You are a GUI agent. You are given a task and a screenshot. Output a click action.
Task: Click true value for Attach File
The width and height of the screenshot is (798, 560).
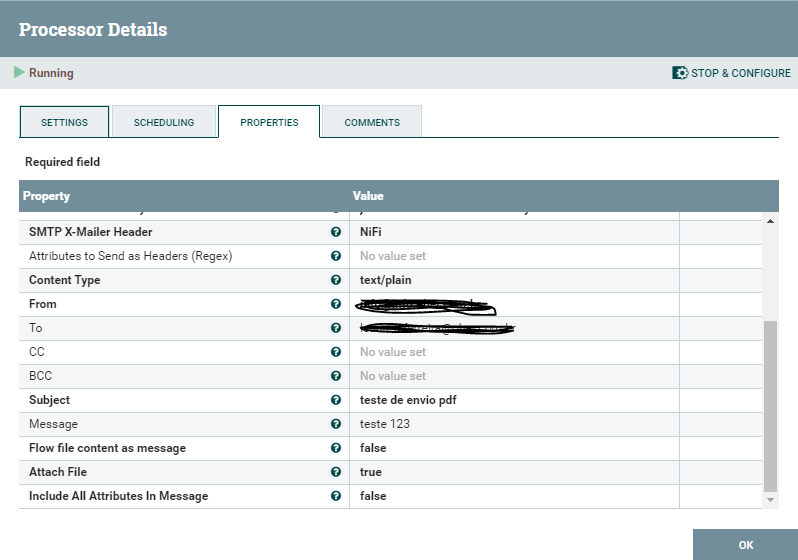[x=370, y=472]
